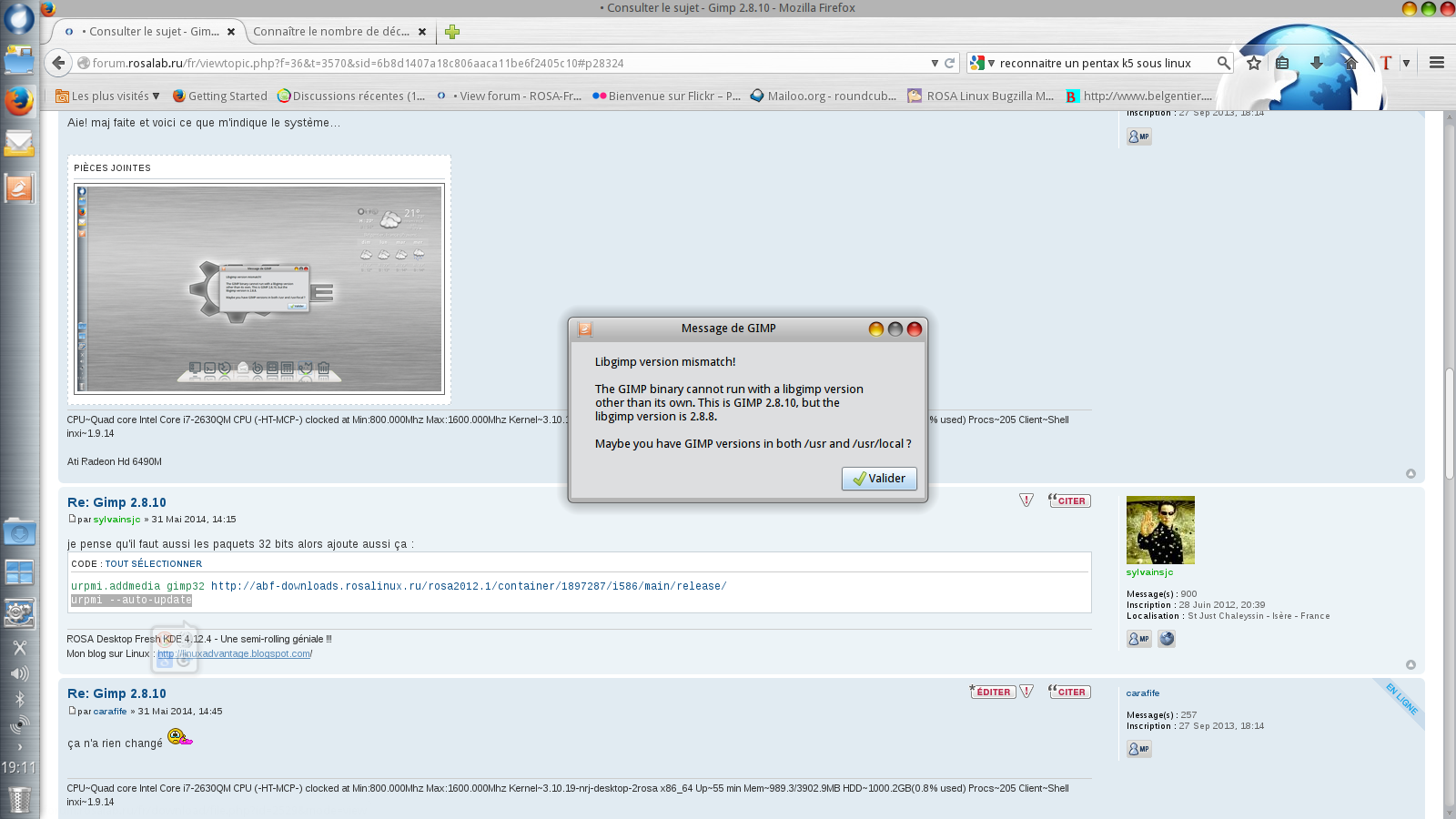Click the page vertical scrollbar thumb

tap(1449, 423)
